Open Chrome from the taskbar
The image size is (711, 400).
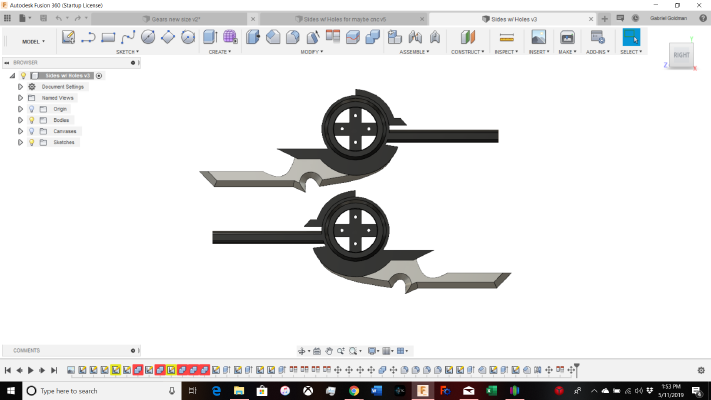click(354, 390)
